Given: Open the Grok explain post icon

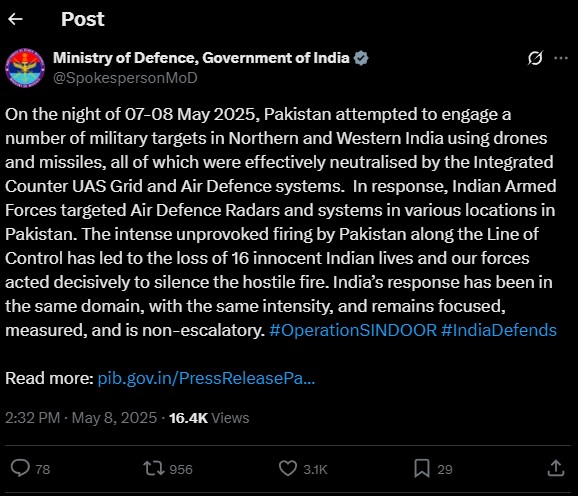Looking at the screenshot, I should click(x=535, y=58).
